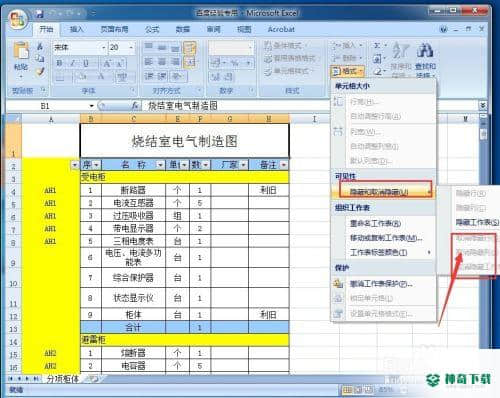Screen dimensions: 500x398
Task: Click the AutoSum sigma icon
Action: (377, 45)
